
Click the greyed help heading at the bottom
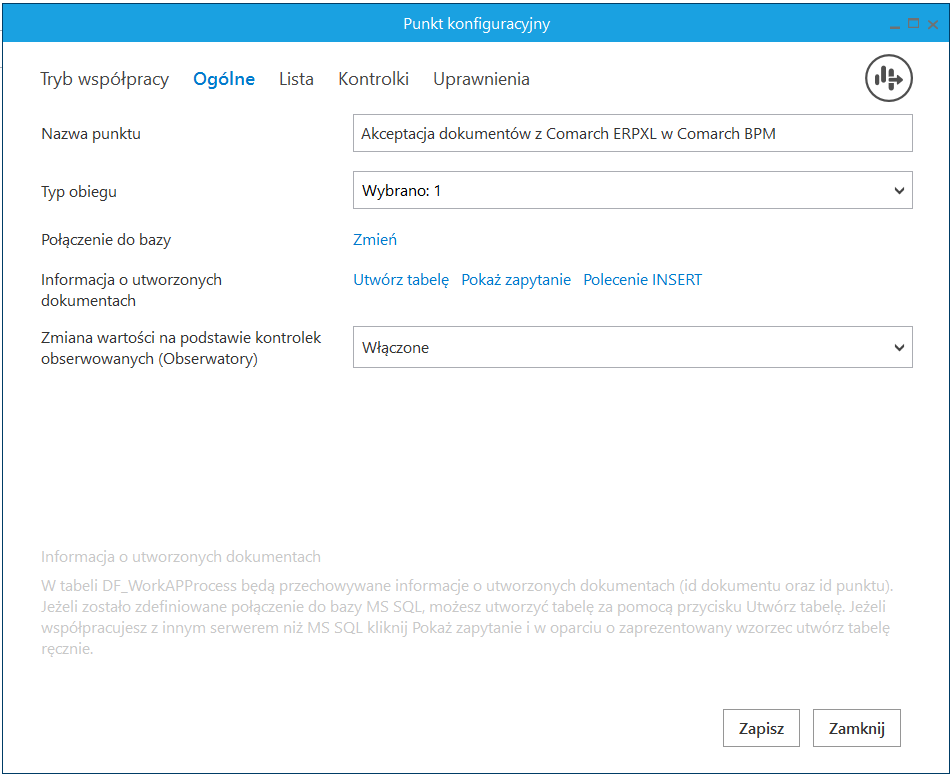(x=181, y=557)
